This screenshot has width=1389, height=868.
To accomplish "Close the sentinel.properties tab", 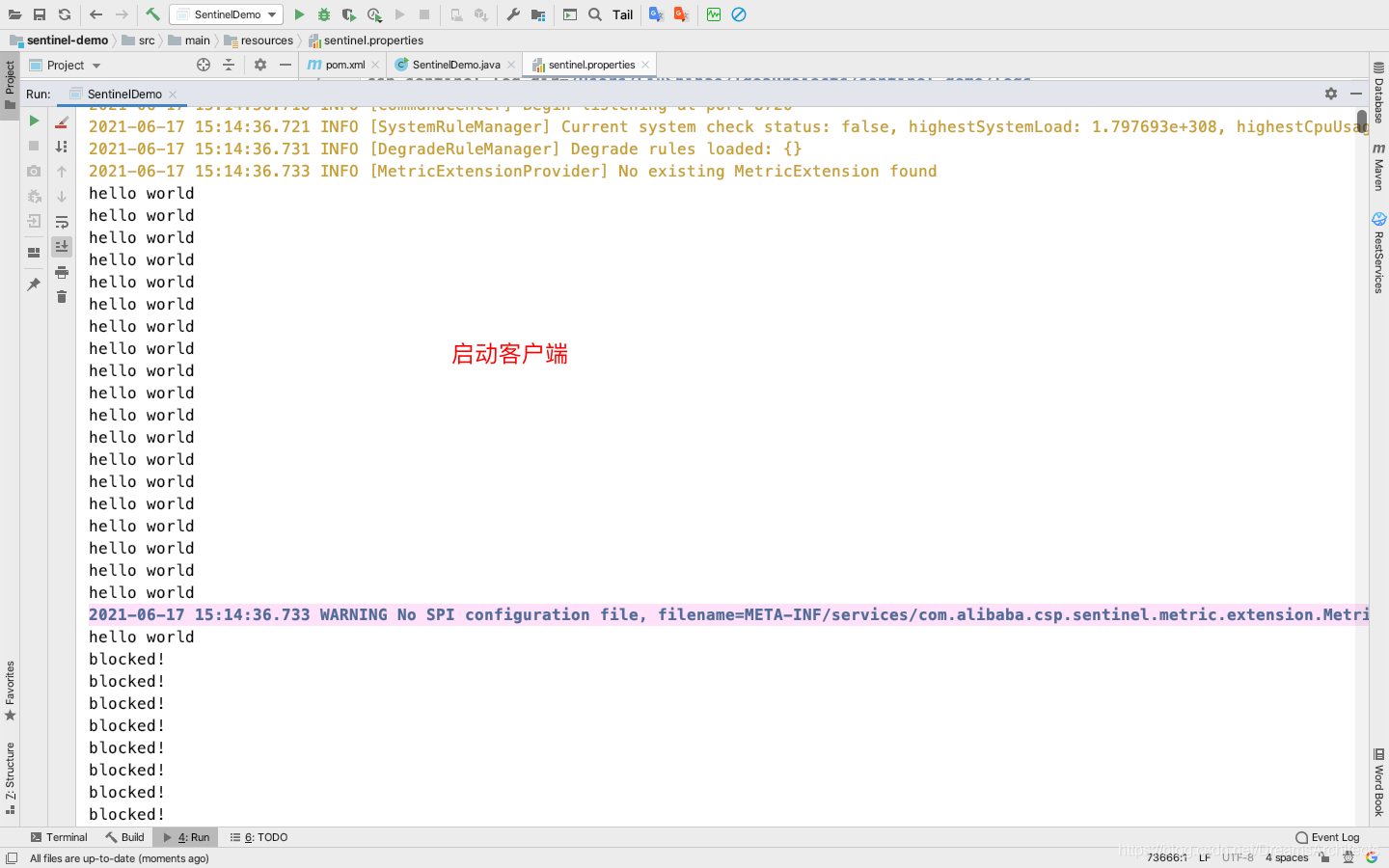I will pyautogui.click(x=645, y=65).
